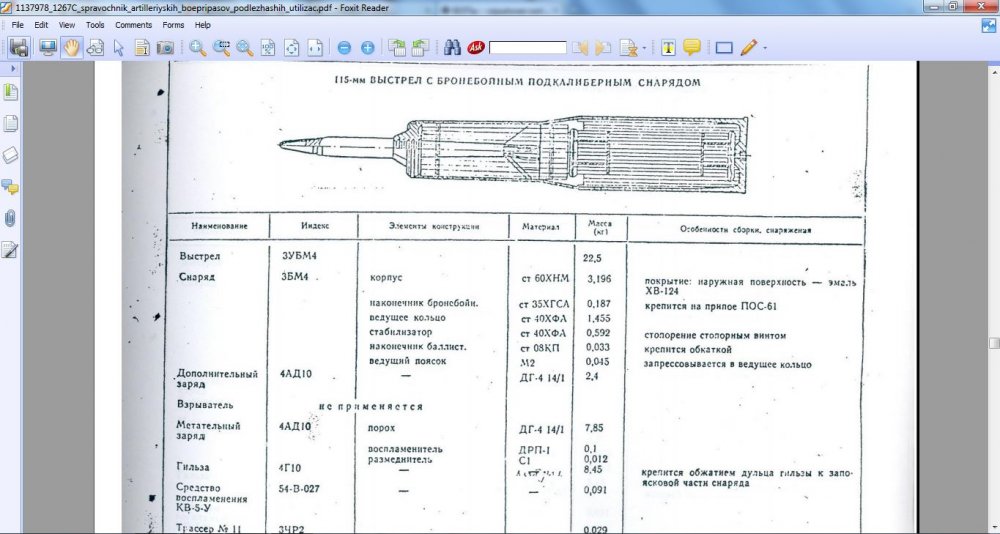Click the text 'крепится обкаткой'
The height and width of the screenshot is (534, 1000).
pos(688,350)
